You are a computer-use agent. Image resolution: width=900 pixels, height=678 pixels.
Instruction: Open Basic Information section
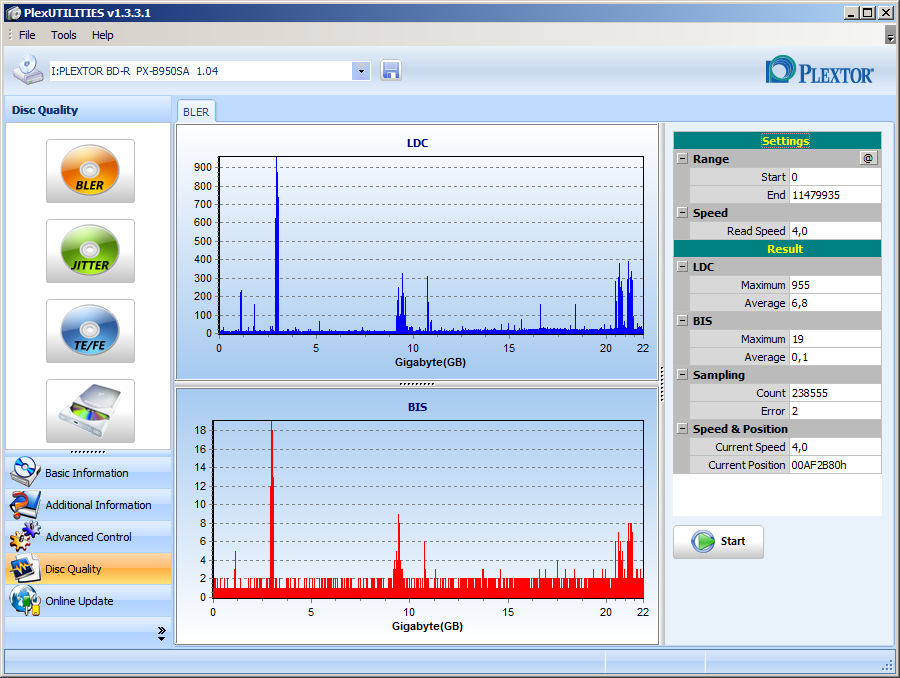coord(88,472)
